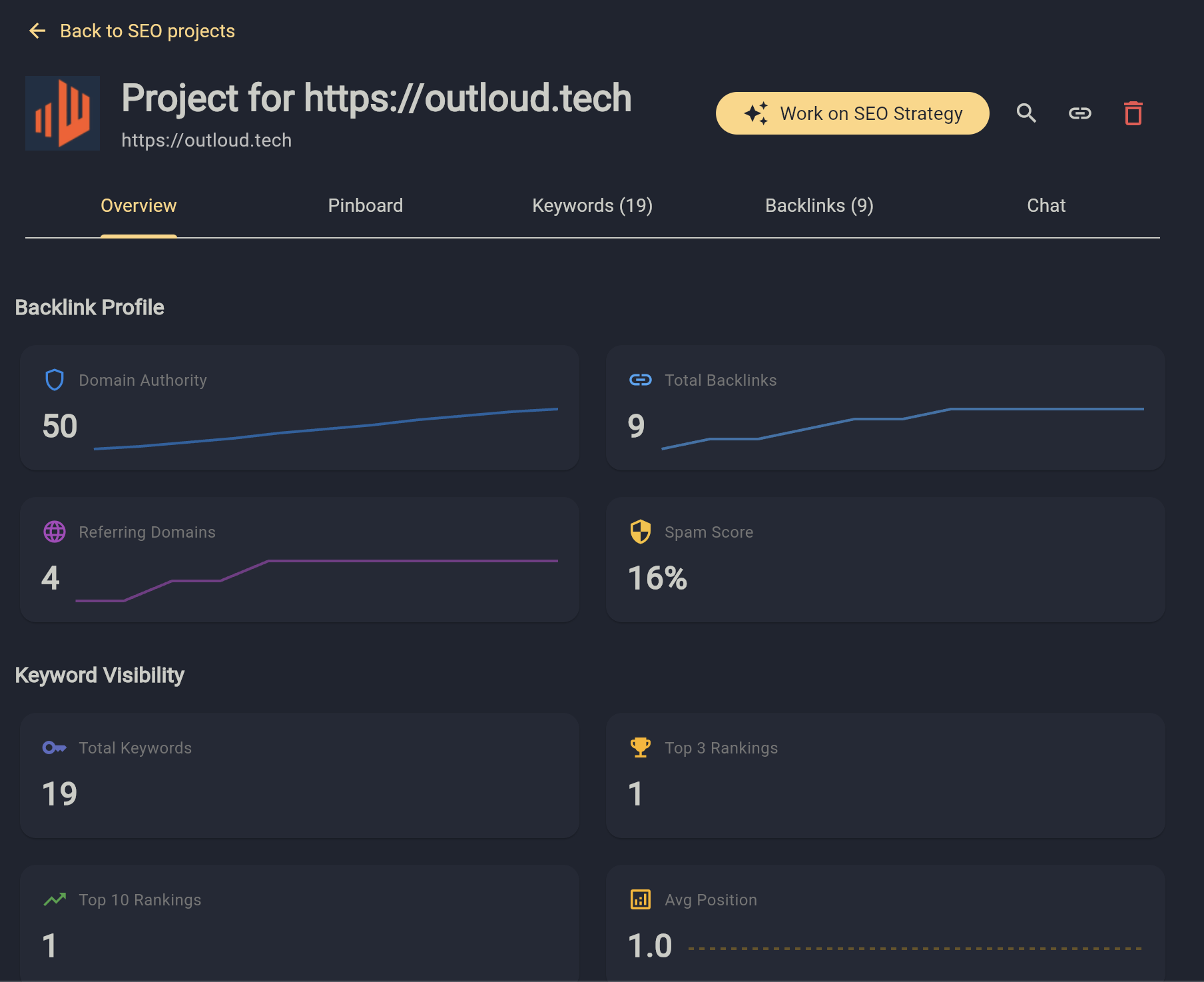Click the Spam Score shield icon
Viewport: 1204px width, 982px height.
click(x=640, y=532)
